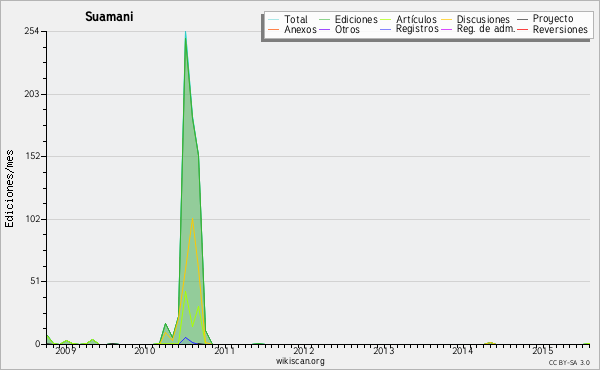The height and width of the screenshot is (370, 600).
Task: Click the Anexos legend label
Action: [x=300, y=29]
